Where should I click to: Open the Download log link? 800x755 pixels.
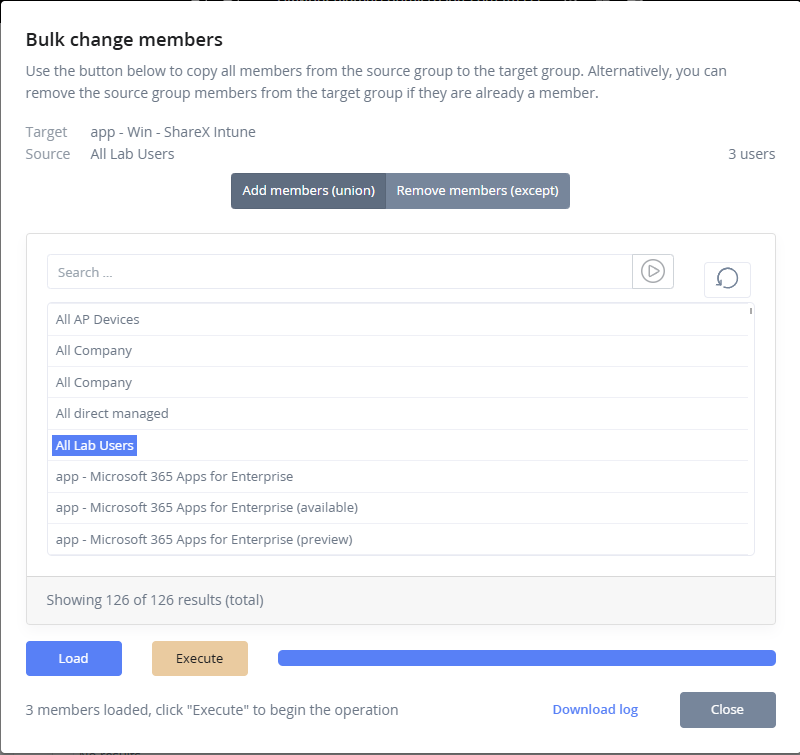pyautogui.click(x=595, y=710)
